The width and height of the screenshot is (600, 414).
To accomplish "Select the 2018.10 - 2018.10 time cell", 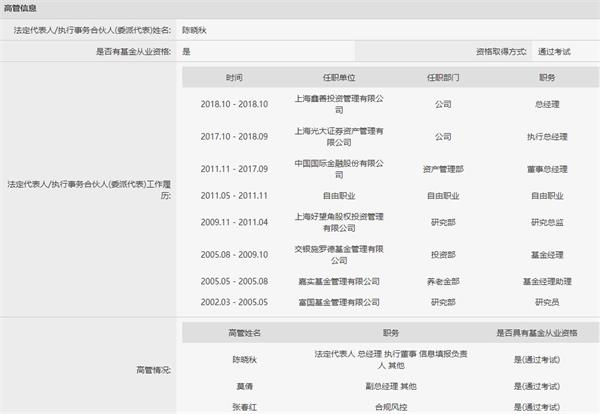I will click(233, 103).
